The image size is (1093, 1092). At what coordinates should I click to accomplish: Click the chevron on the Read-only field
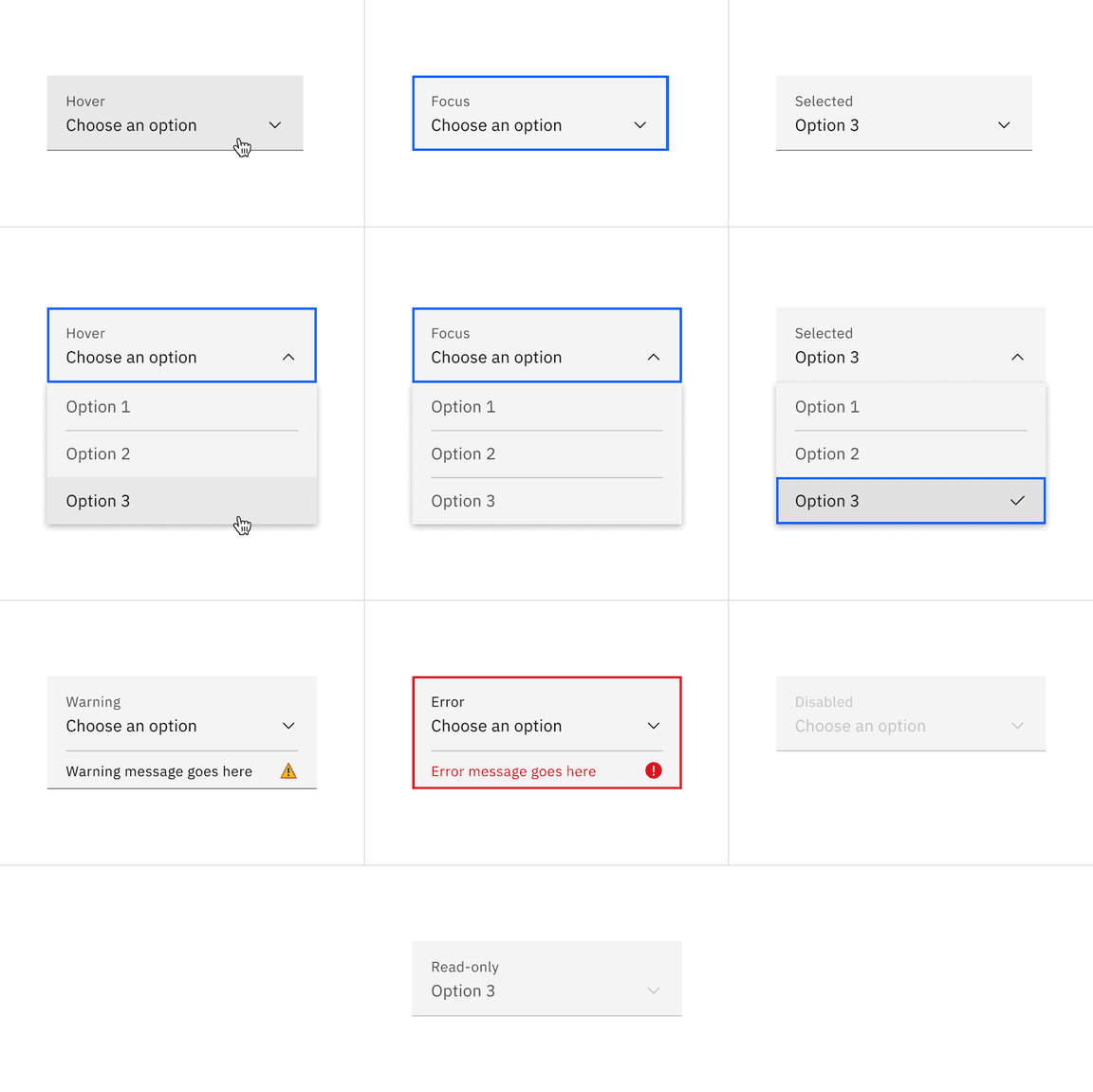pyautogui.click(x=653, y=990)
